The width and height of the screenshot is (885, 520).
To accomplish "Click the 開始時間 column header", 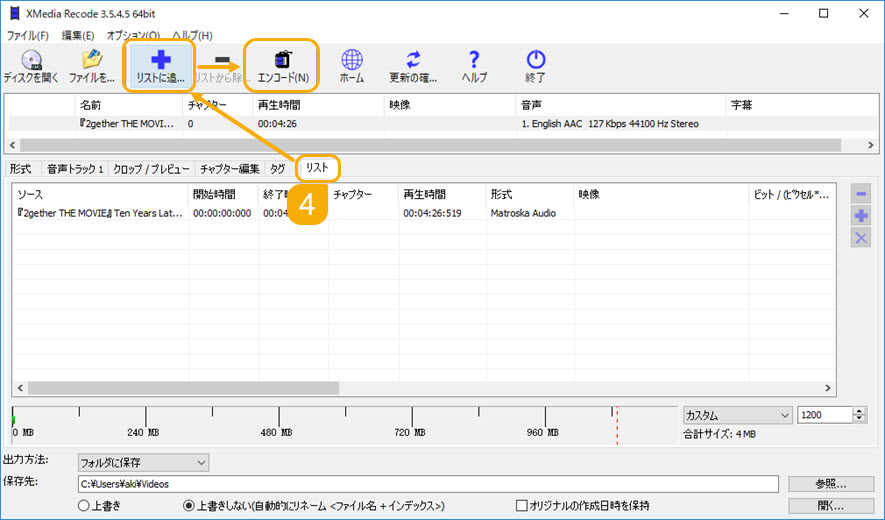I will [x=224, y=194].
